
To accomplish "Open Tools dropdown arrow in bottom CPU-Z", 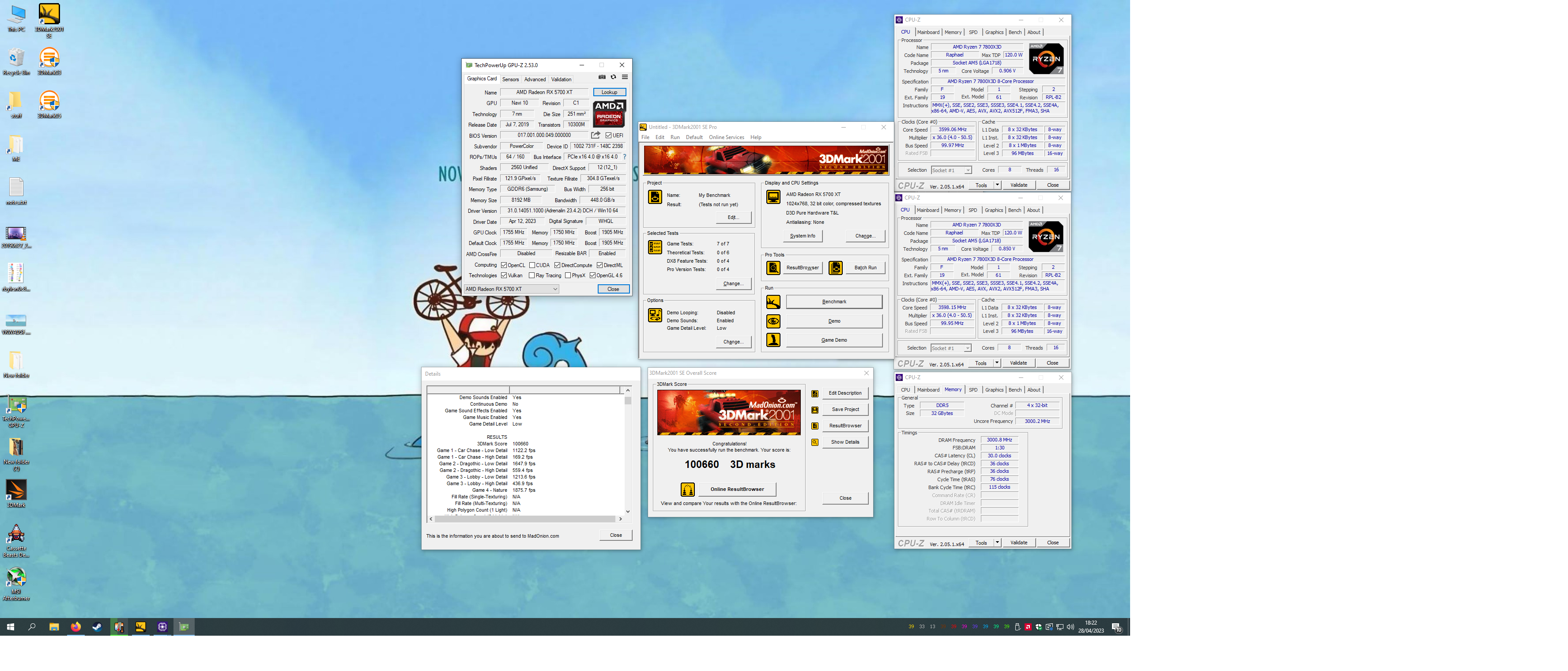I will click(997, 543).
